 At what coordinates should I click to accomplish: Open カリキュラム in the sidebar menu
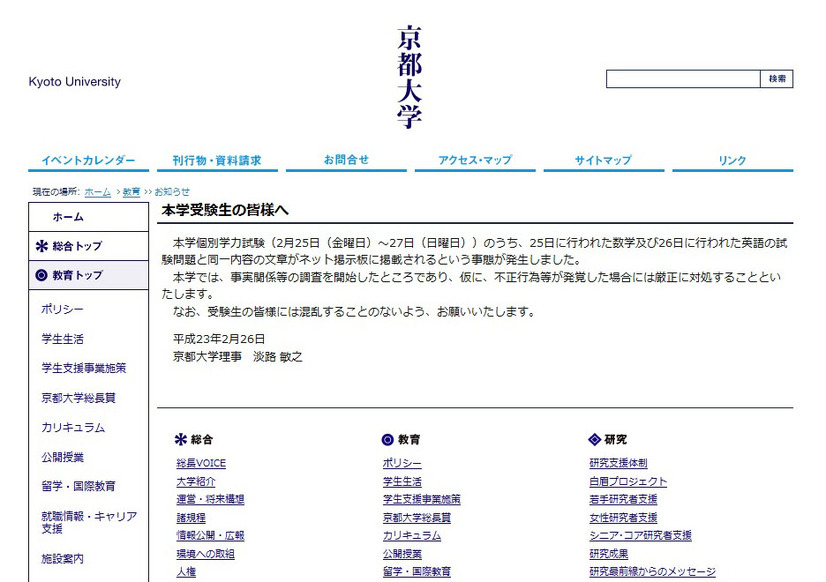click(73, 427)
